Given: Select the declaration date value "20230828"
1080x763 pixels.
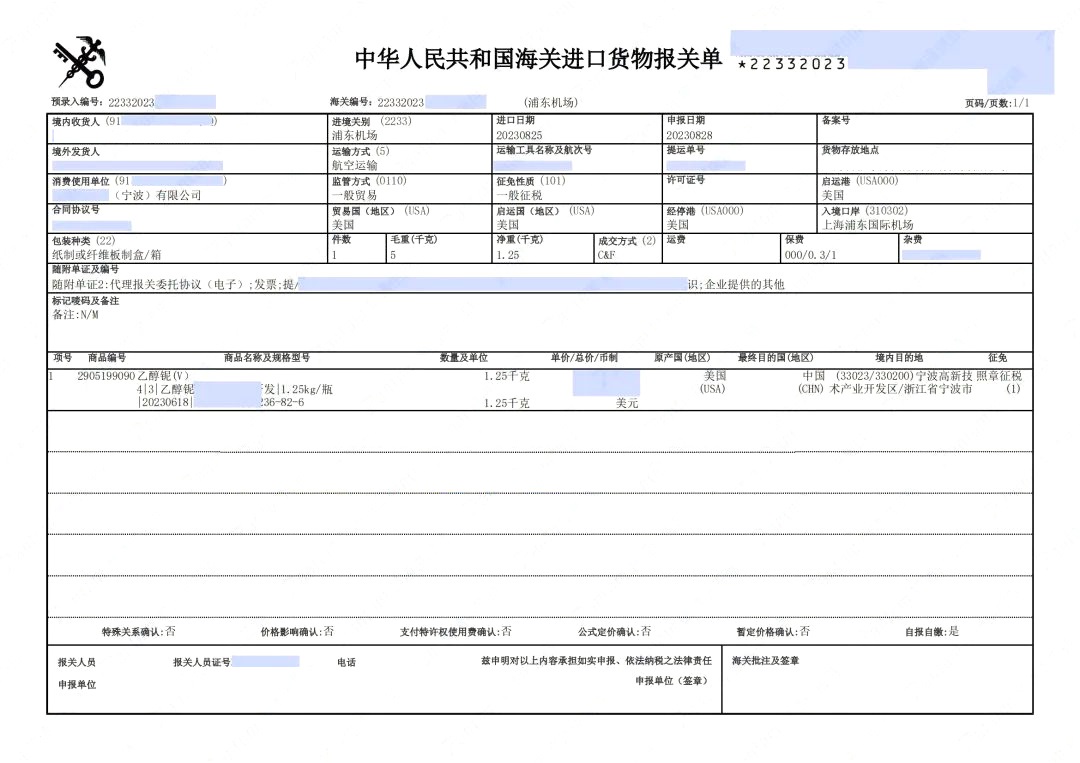Looking at the screenshot, I should pos(689,135).
